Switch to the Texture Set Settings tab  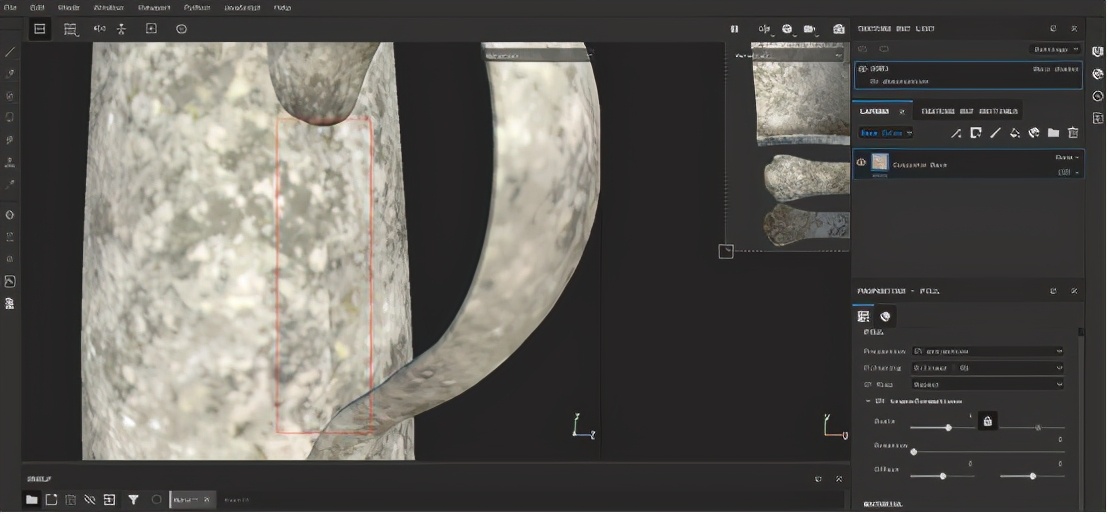pyautogui.click(x=970, y=111)
